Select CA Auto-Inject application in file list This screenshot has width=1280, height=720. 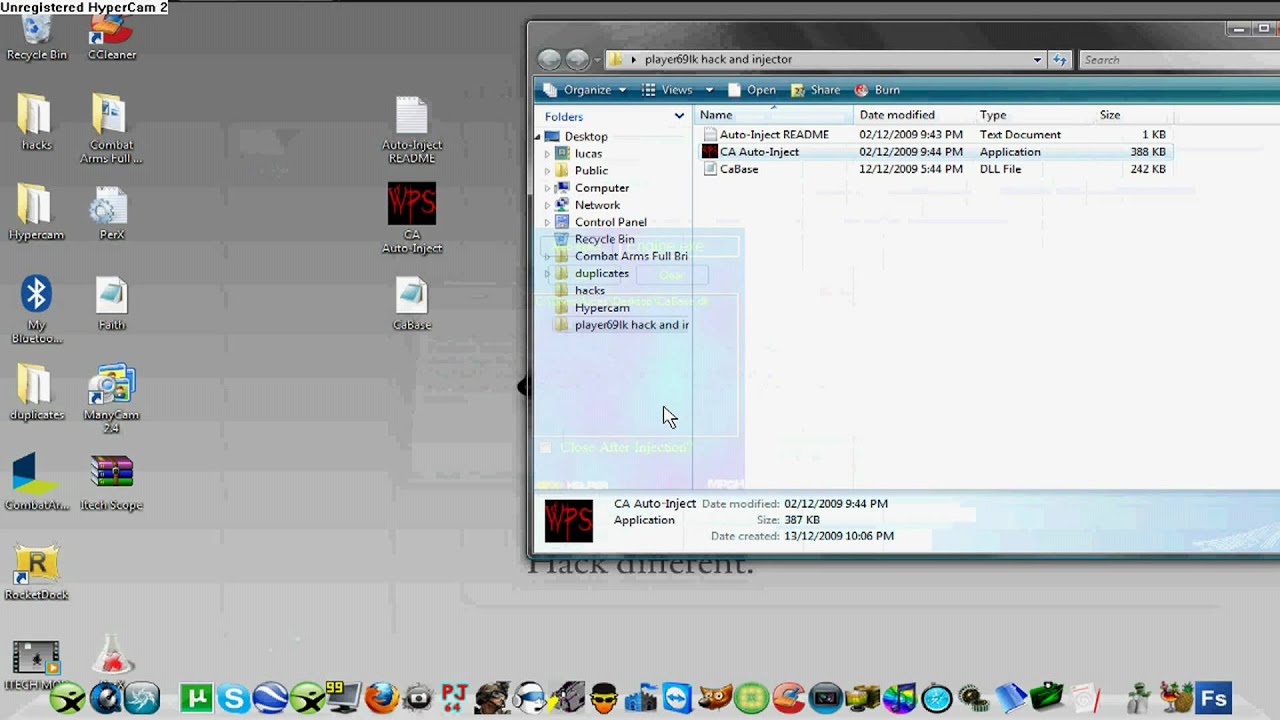935,152
